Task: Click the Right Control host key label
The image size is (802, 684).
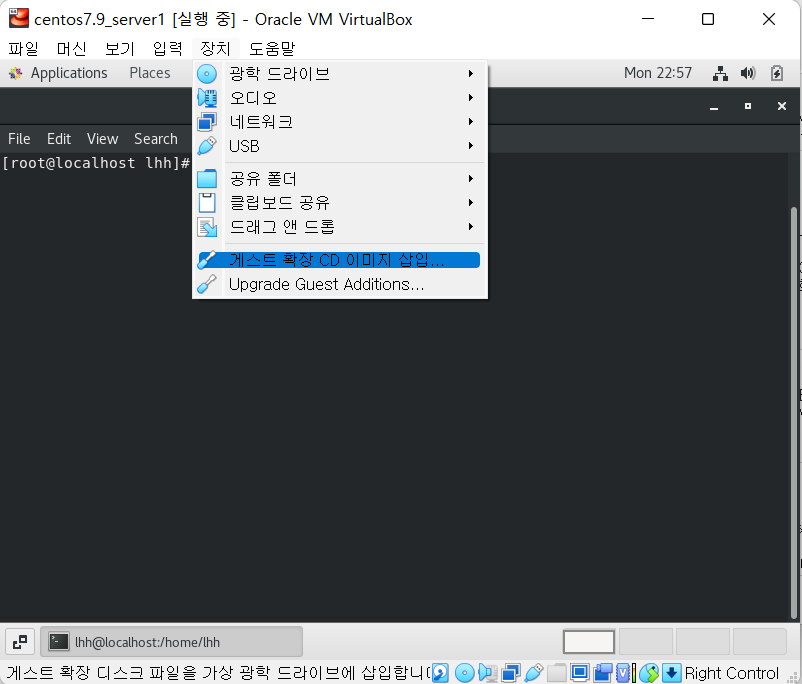Action: click(x=731, y=673)
